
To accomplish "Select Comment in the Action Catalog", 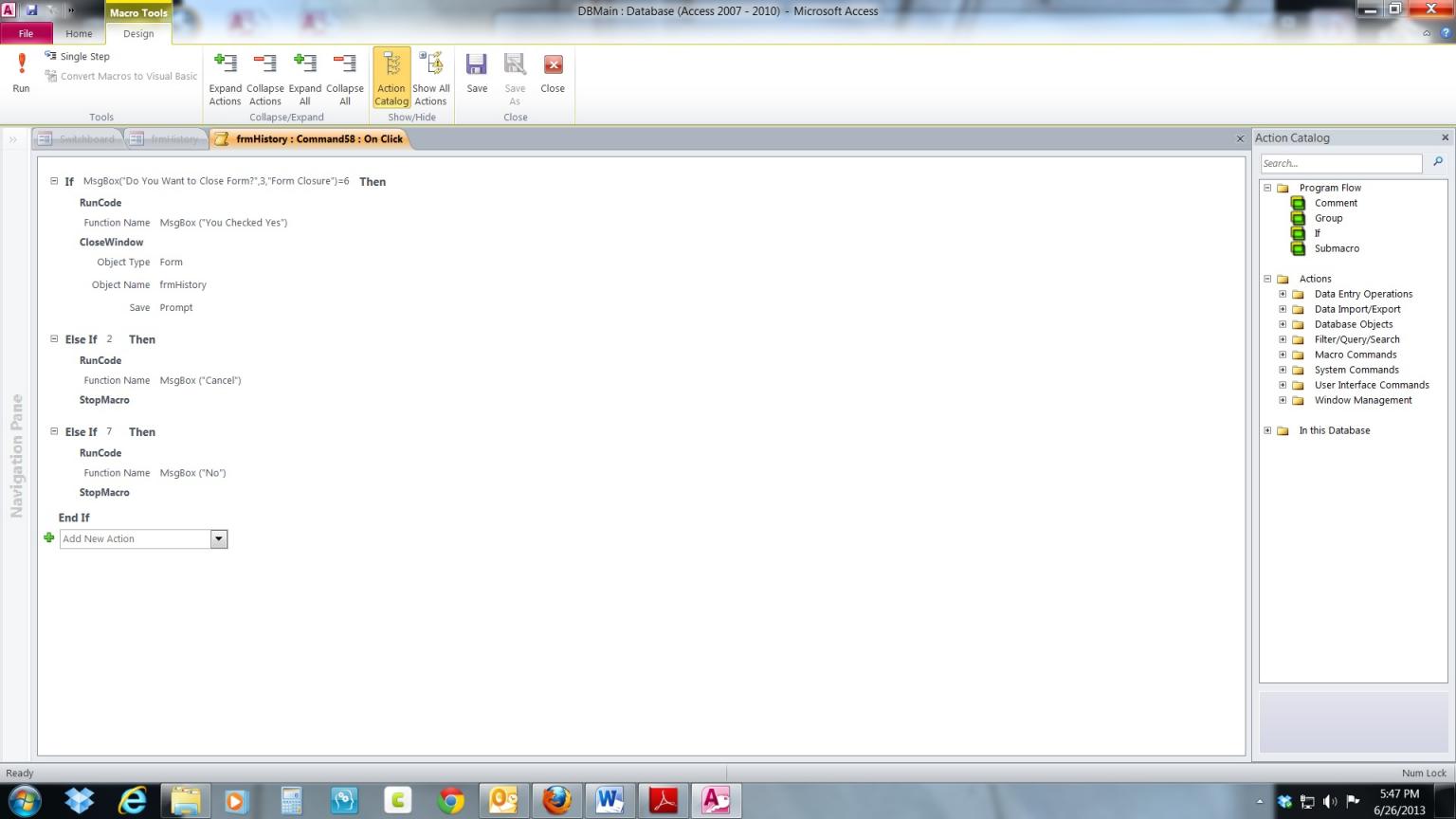I will tap(1336, 203).
